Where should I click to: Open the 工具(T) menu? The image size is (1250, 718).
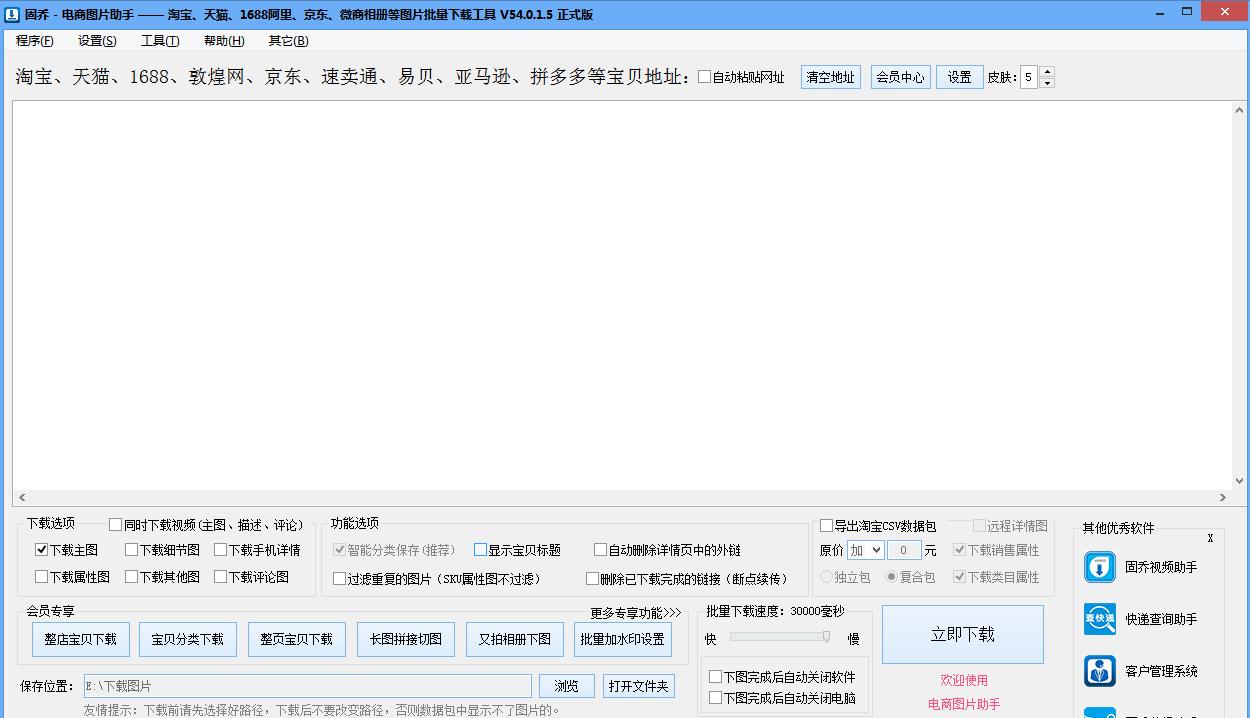[160, 41]
